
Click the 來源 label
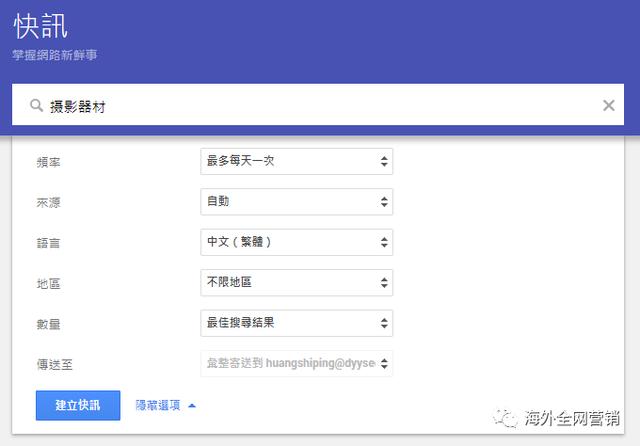49,202
